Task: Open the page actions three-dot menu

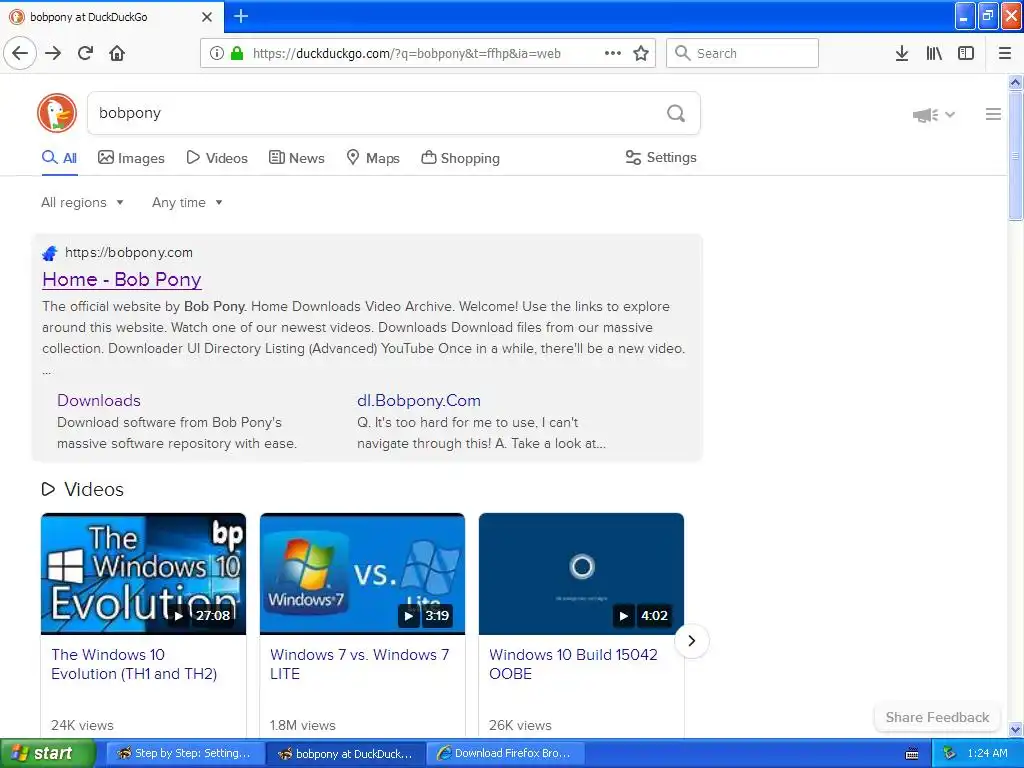Action: coord(613,53)
